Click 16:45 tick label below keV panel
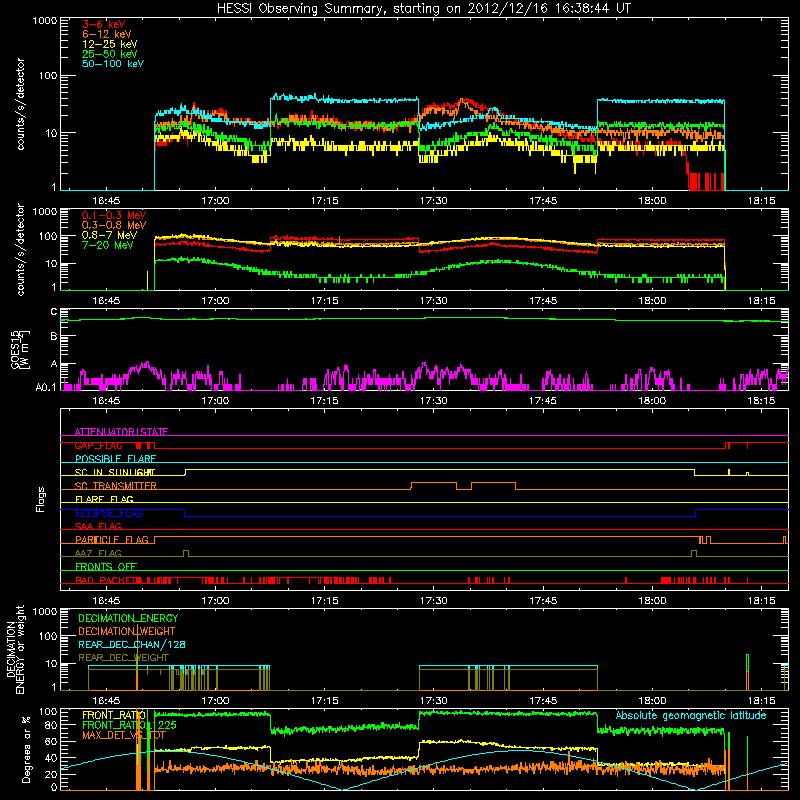 pos(106,201)
